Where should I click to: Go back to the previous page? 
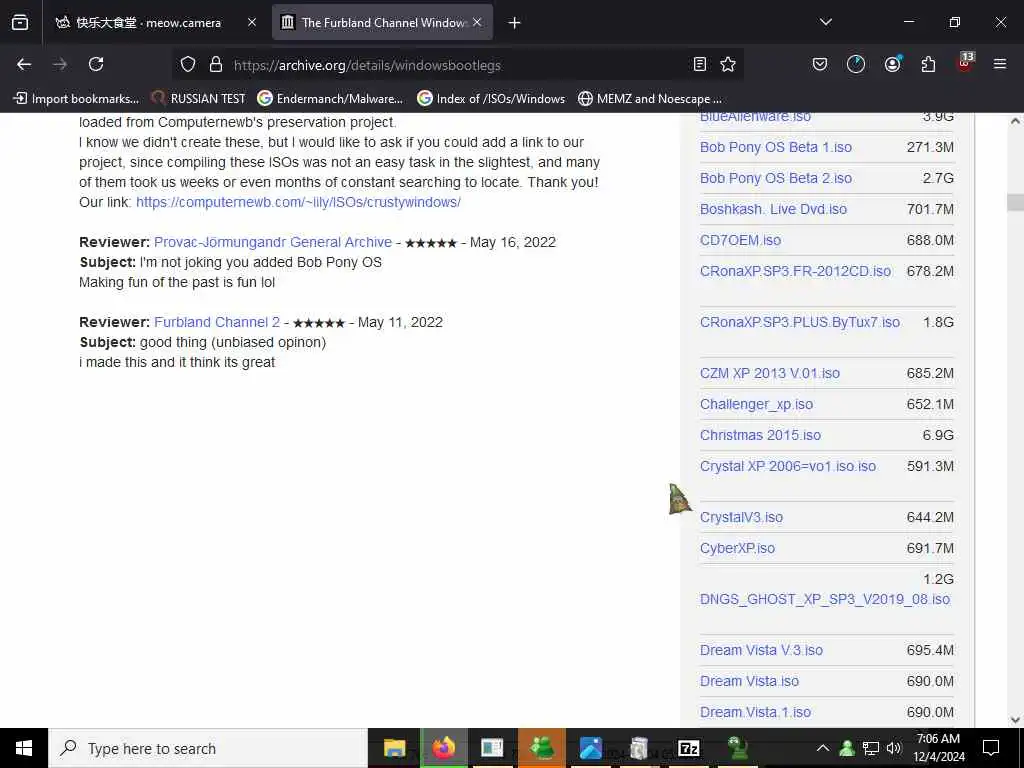pos(24,64)
